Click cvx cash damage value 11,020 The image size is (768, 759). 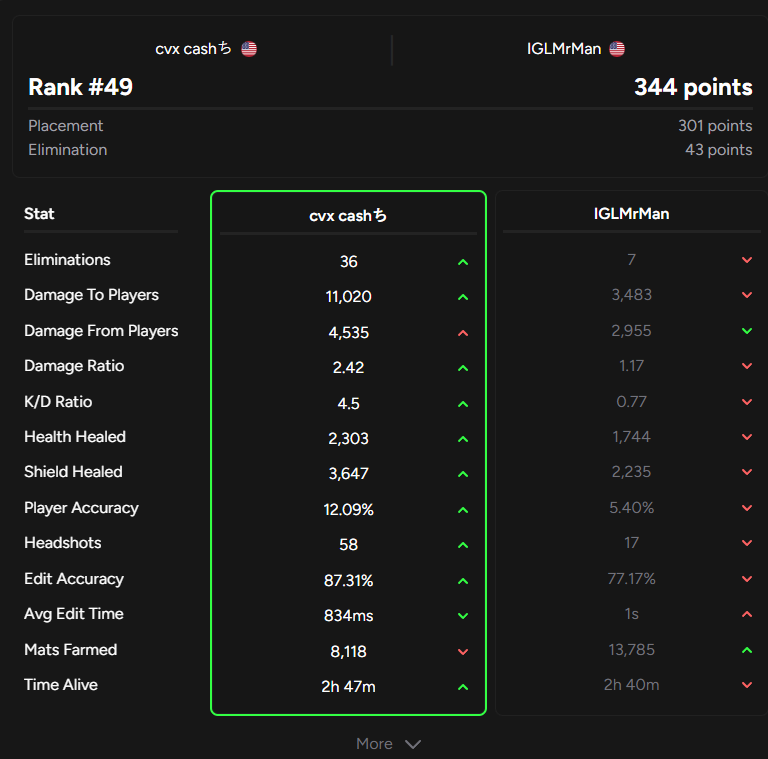[x=348, y=297]
